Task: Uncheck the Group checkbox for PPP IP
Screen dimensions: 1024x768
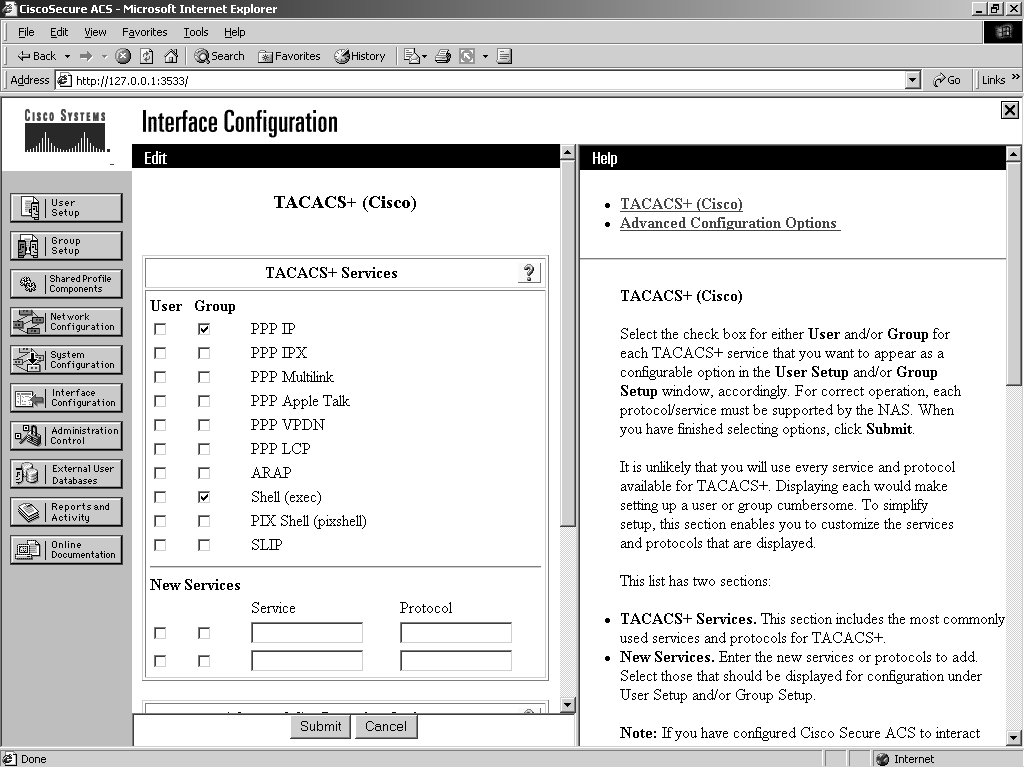Action: pyautogui.click(x=204, y=329)
